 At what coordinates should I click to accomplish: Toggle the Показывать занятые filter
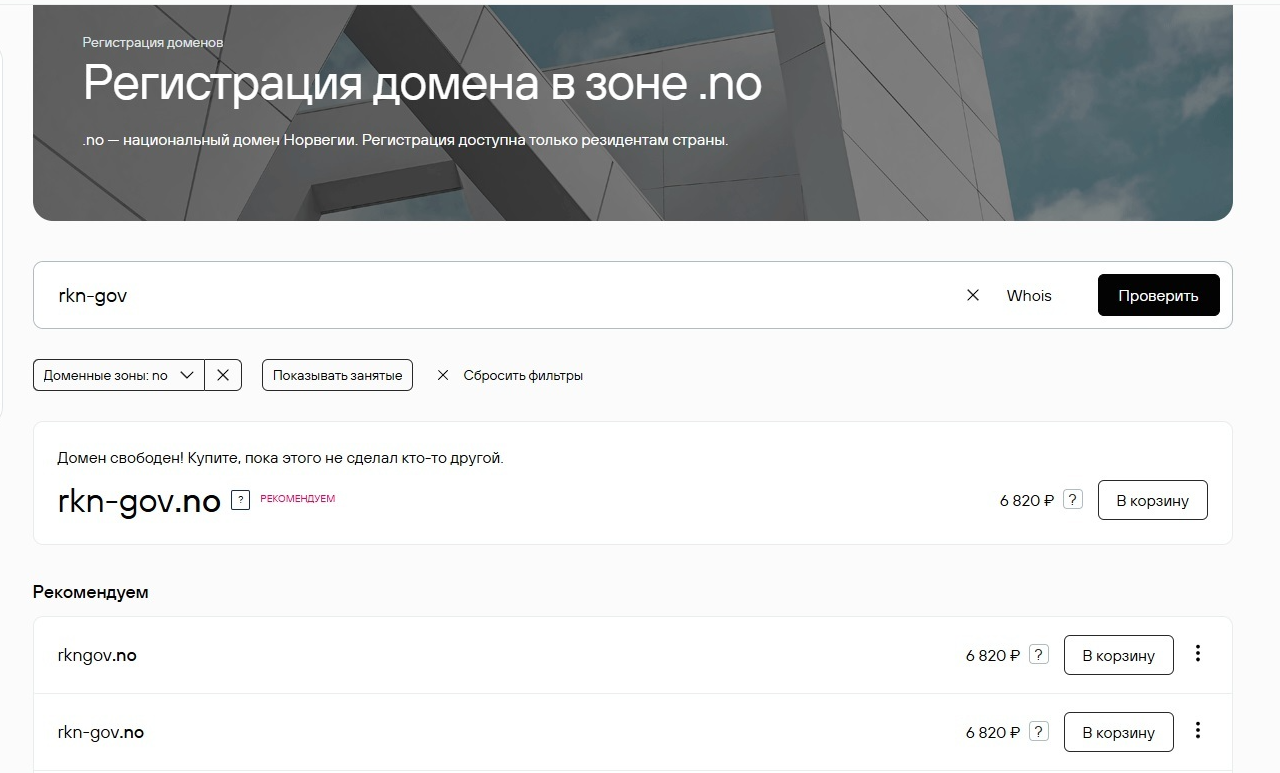click(x=337, y=375)
